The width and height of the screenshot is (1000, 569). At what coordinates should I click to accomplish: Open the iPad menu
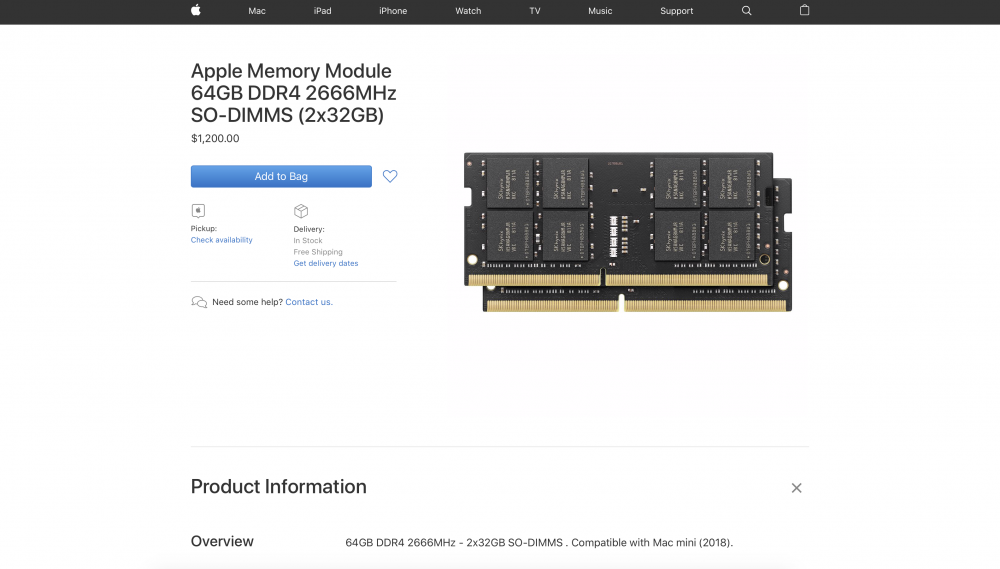point(323,11)
